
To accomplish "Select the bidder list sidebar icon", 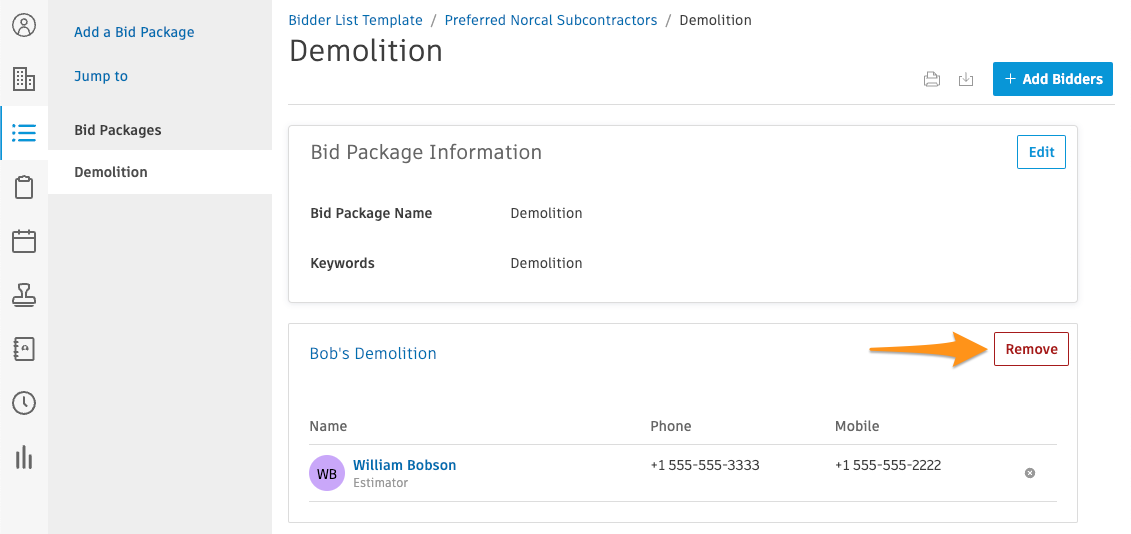I will 24,133.
